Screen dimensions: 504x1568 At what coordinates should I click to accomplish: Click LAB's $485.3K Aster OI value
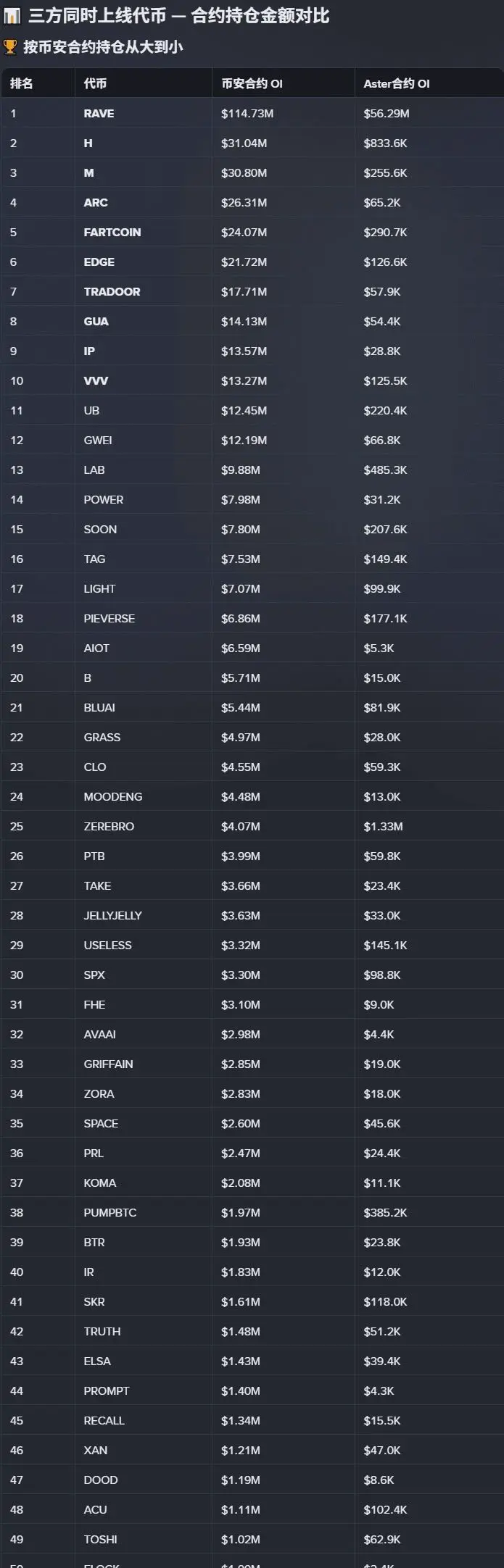click(x=385, y=470)
